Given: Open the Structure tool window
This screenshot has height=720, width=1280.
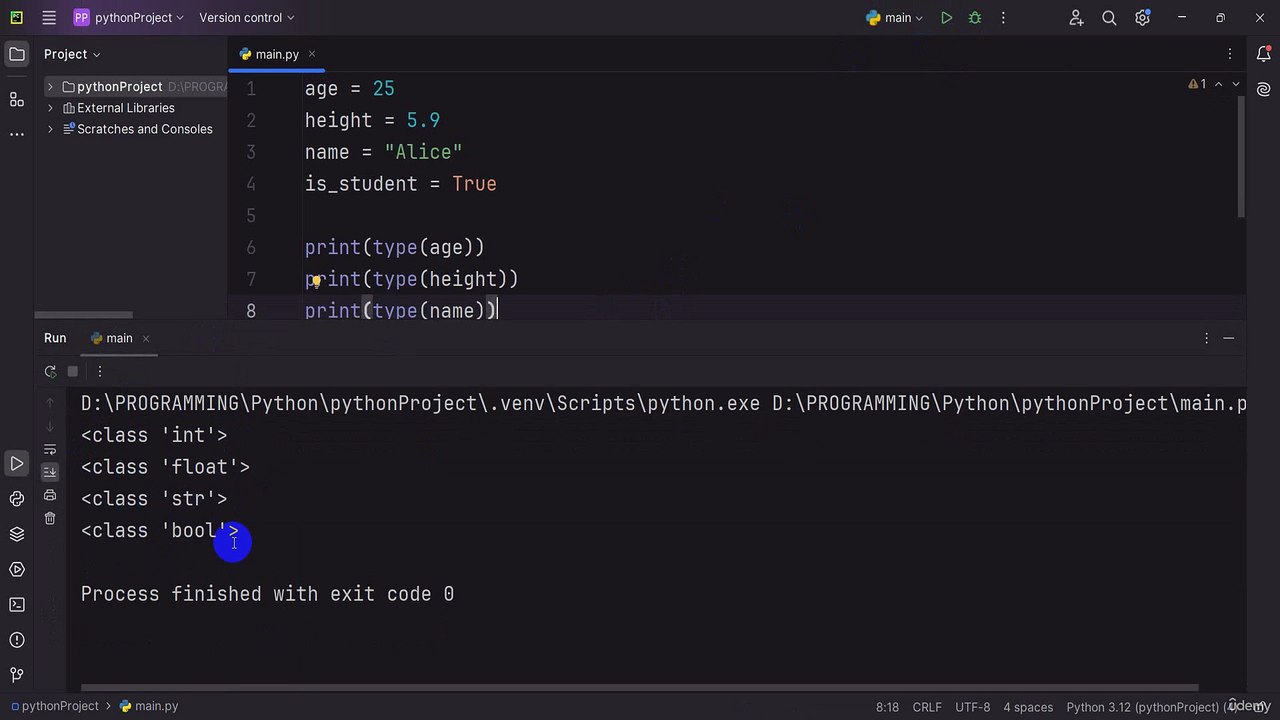Looking at the screenshot, I should 17,99.
